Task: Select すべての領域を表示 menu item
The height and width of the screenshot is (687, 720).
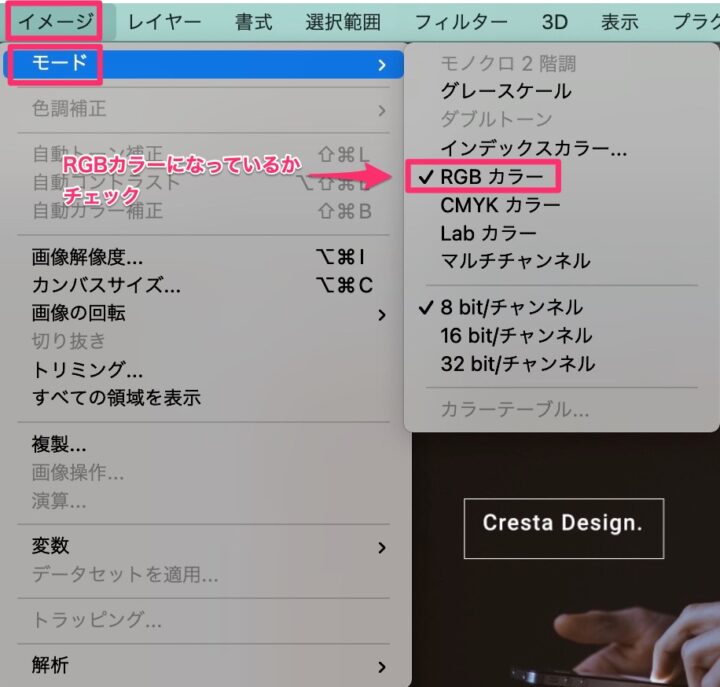Action: [203, 398]
